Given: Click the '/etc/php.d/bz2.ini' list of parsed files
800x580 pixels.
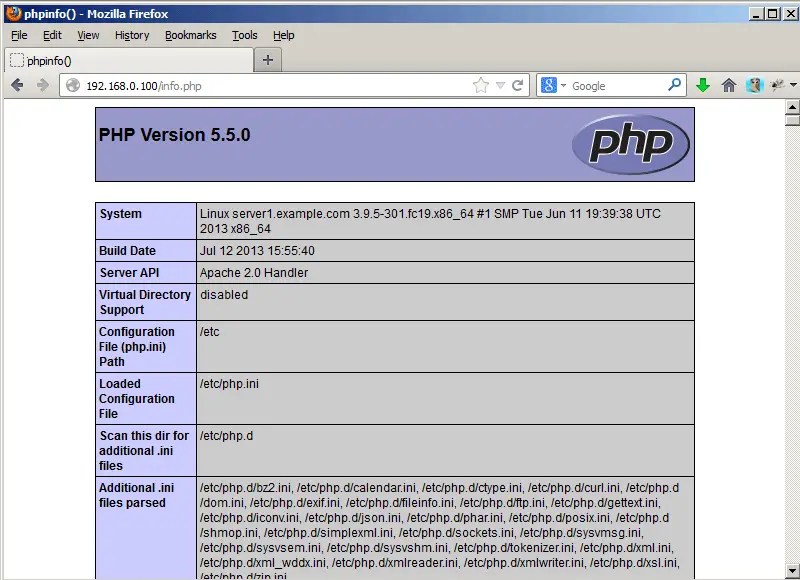Looking at the screenshot, I should 439,531.
